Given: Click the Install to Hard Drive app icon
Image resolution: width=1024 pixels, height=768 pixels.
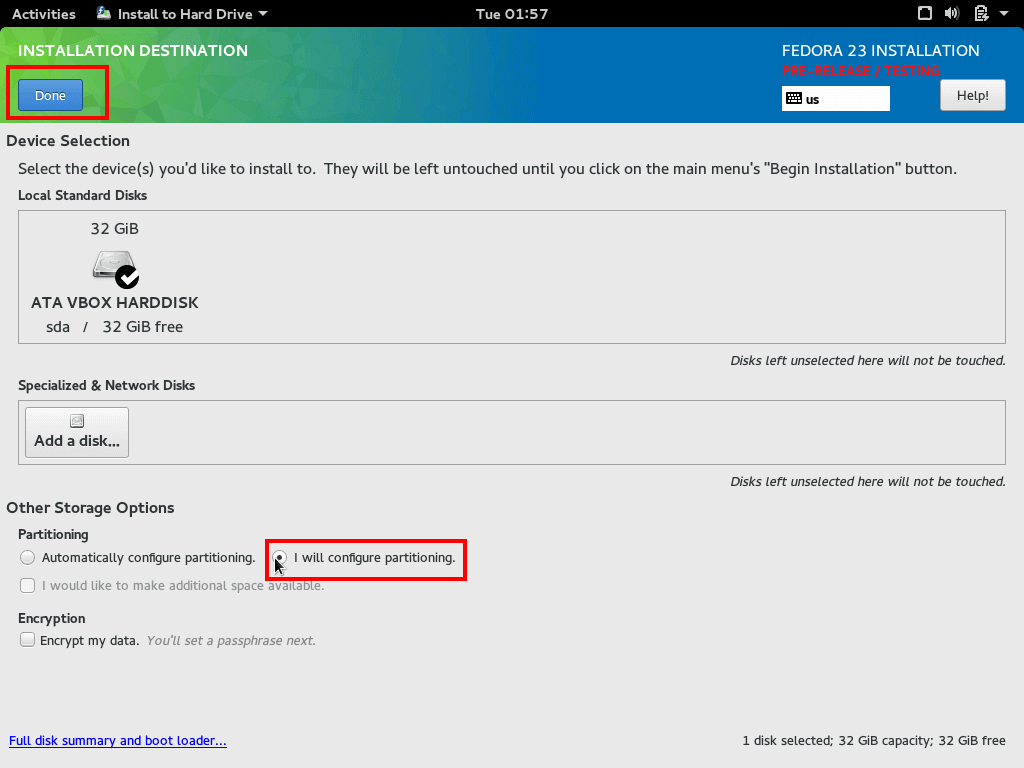Looking at the screenshot, I should (105, 14).
